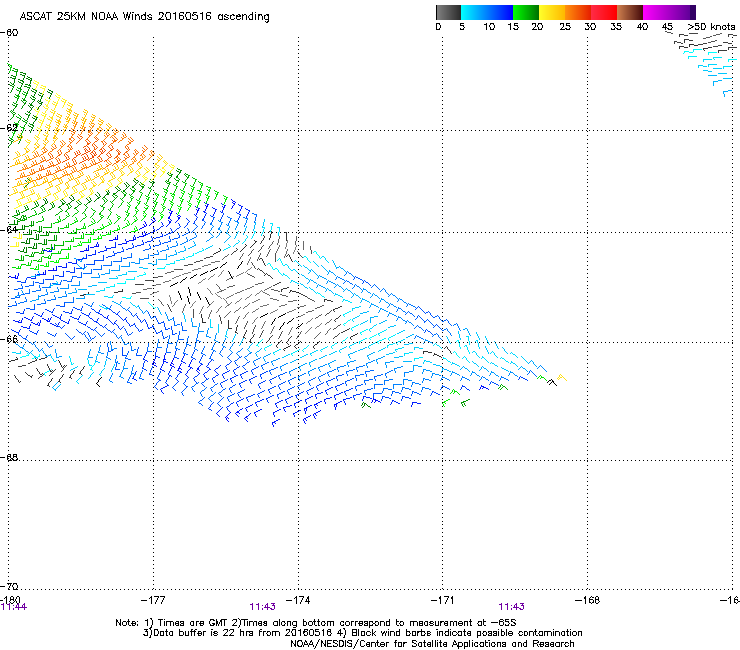
Task: Click the cyan-to-blue 5-15 knots color segment
Action: click(487, 12)
